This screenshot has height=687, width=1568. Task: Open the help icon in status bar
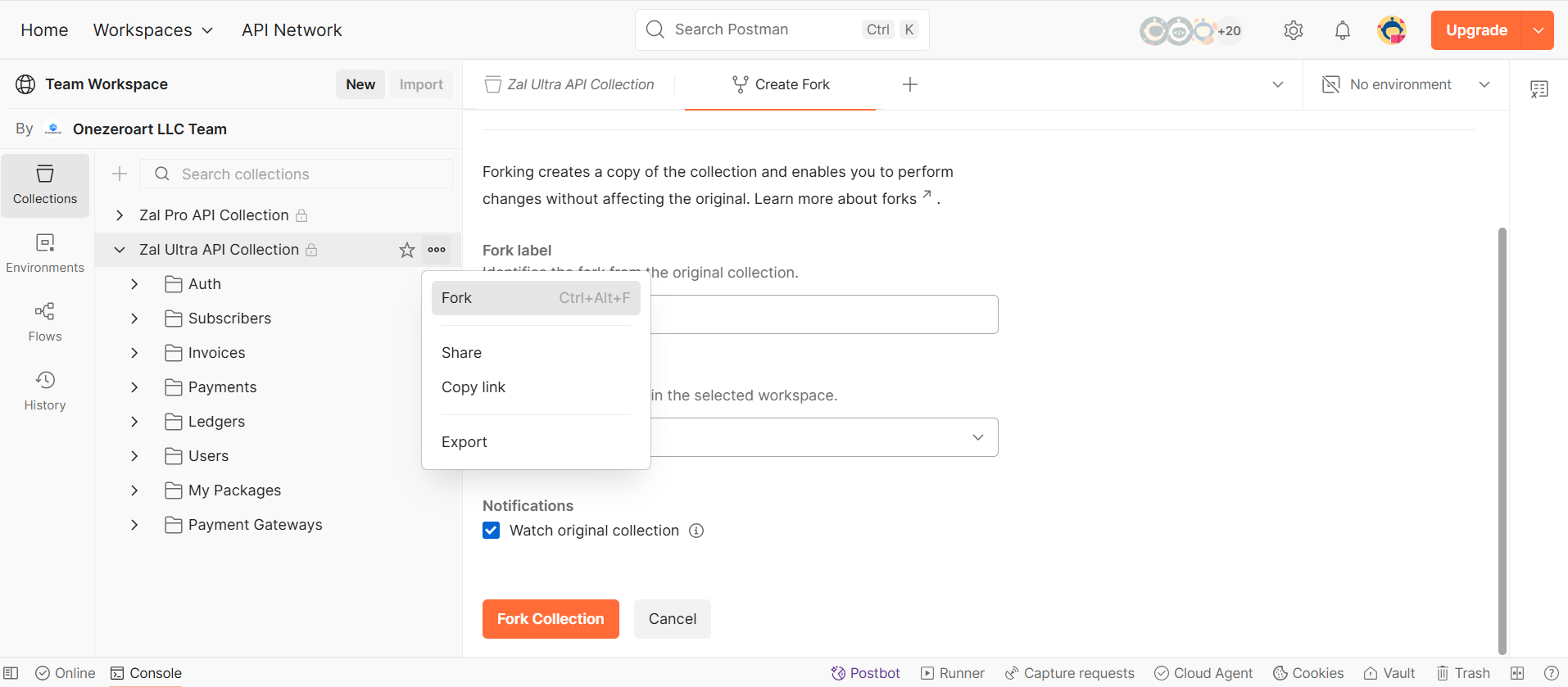click(1551, 673)
